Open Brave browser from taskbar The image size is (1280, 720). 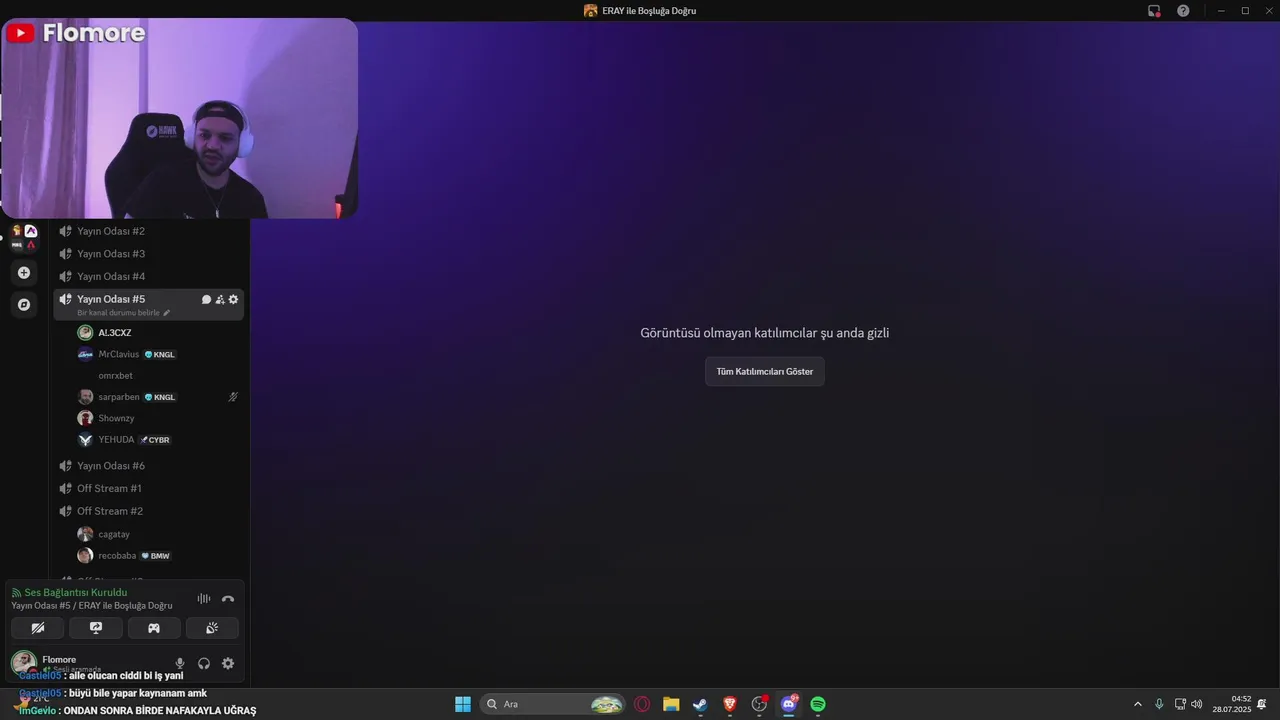(730, 704)
